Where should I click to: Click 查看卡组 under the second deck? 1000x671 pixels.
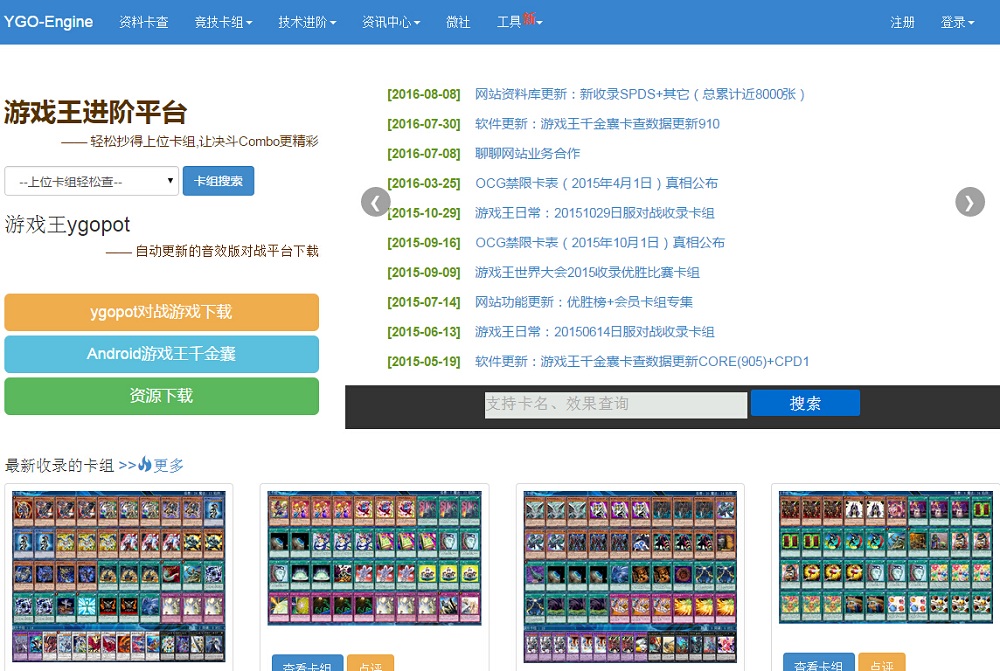307,663
